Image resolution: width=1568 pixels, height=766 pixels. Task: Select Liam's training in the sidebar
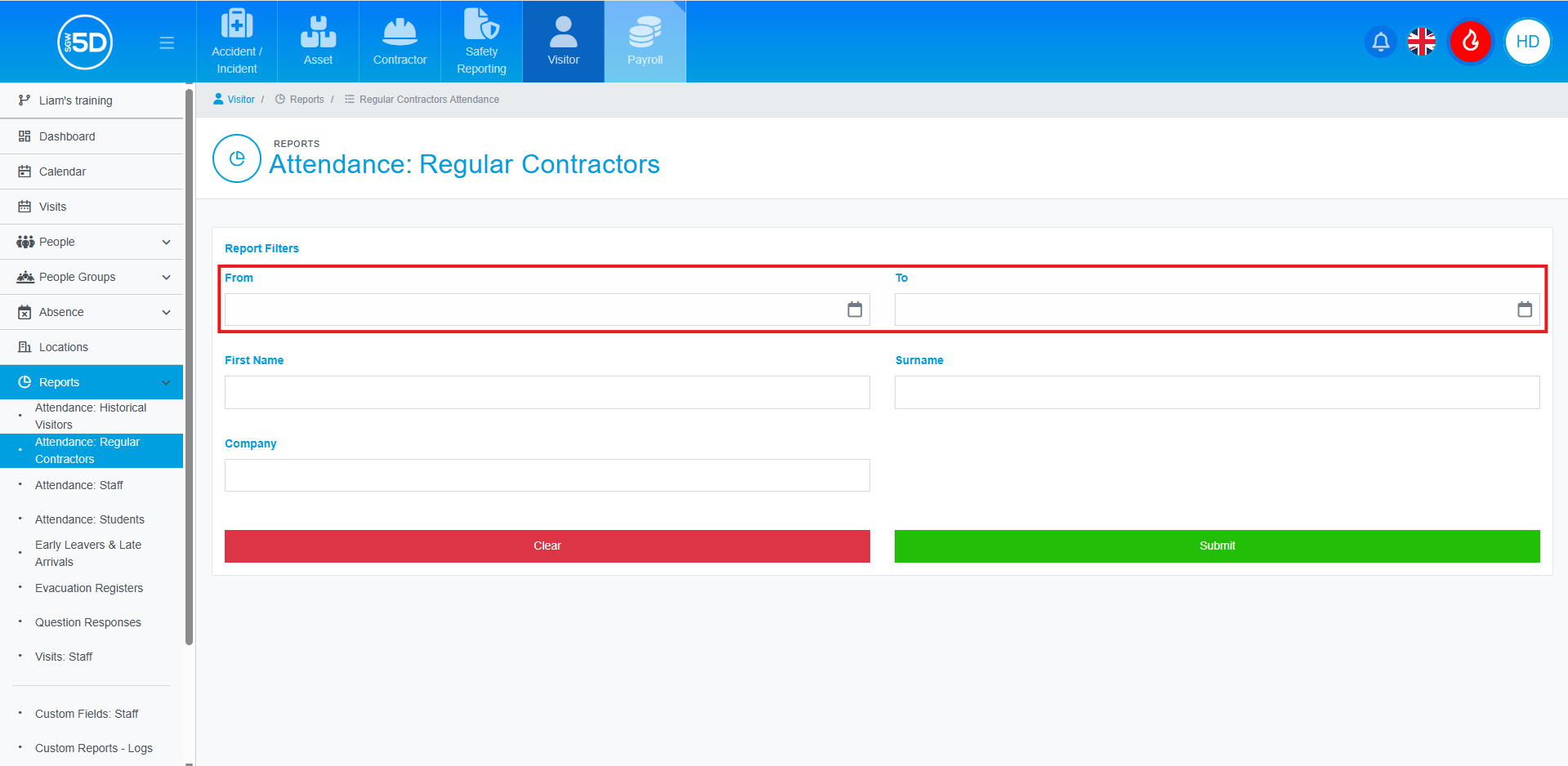click(92, 100)
